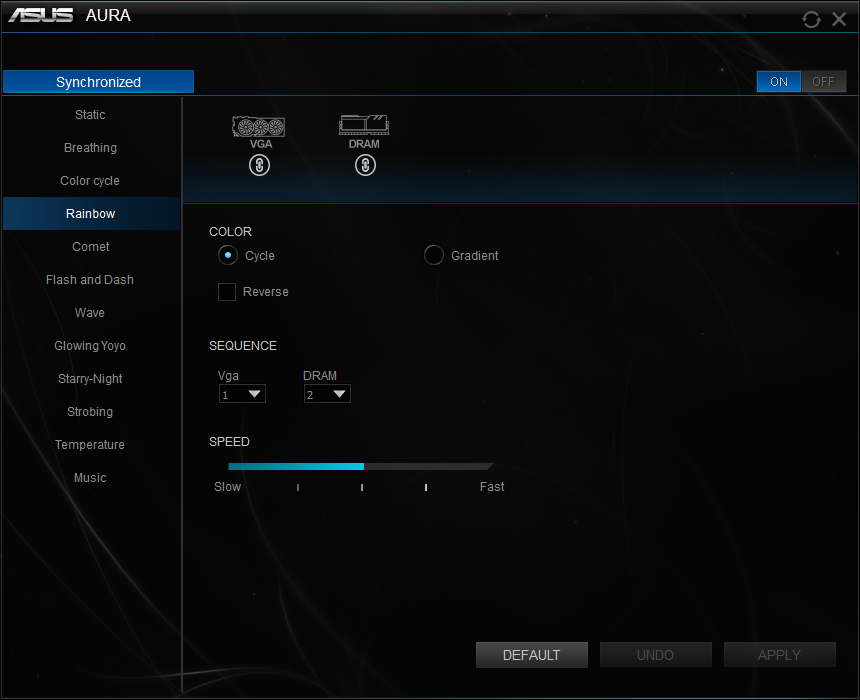The width and height of the screenshot is (860, 700).
Task: Select the DRAM memory device icon
Action: click(364, 125)
